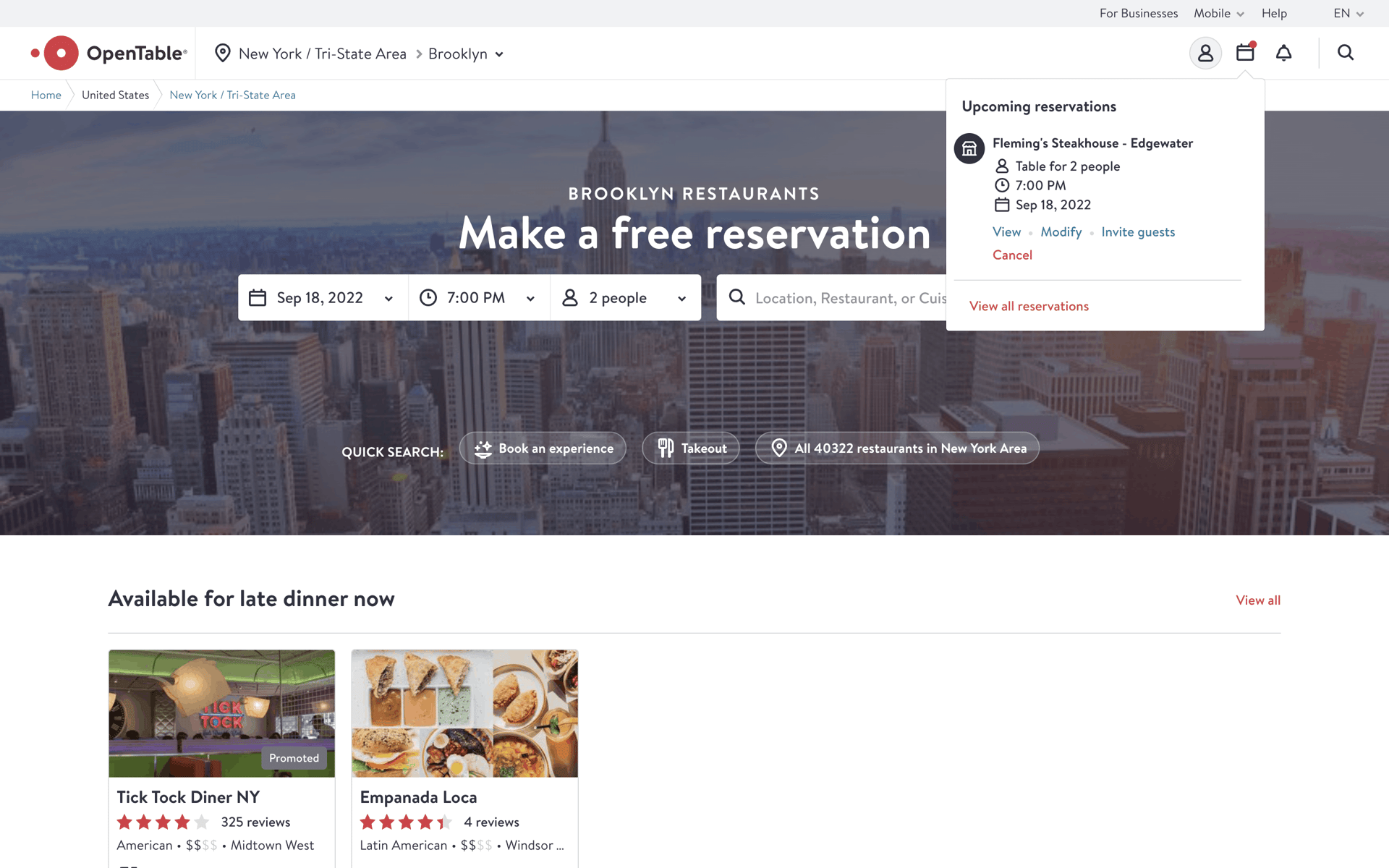Viewport: 1389px width, 868px height.
Task: Open the EN language selector
Action: [x=1348, y=13]
